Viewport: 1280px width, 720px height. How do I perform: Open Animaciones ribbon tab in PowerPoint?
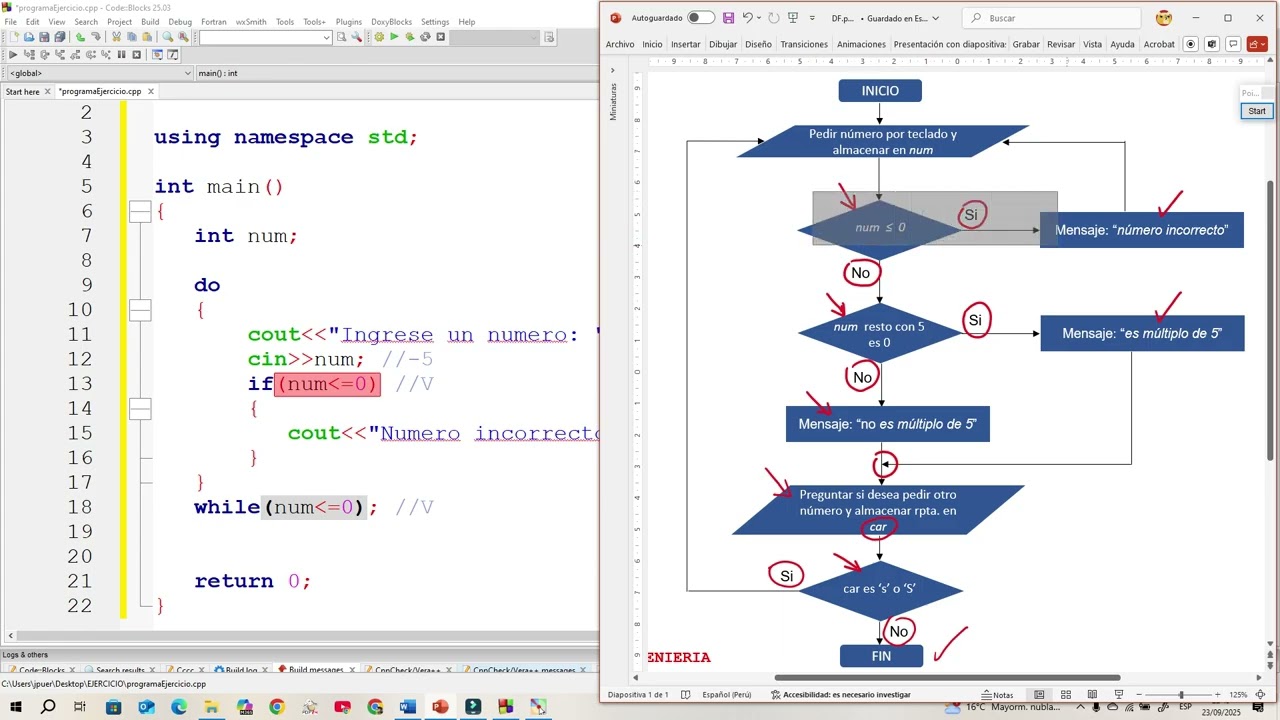[x=861, y=44]
